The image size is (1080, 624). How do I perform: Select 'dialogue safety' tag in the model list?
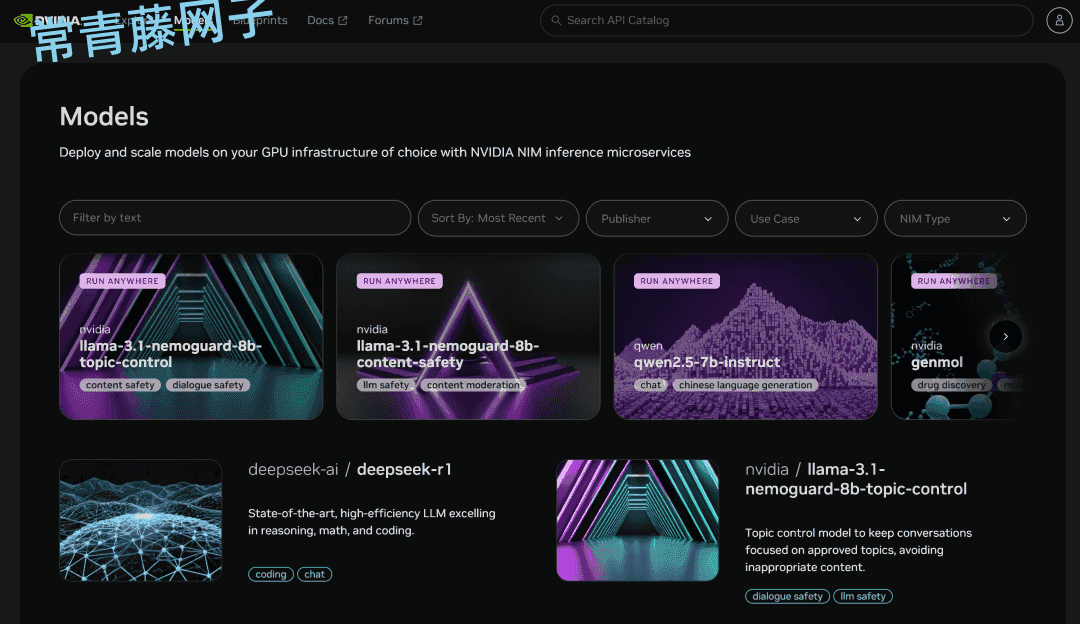pyautogui.click(x=787, y=596)
